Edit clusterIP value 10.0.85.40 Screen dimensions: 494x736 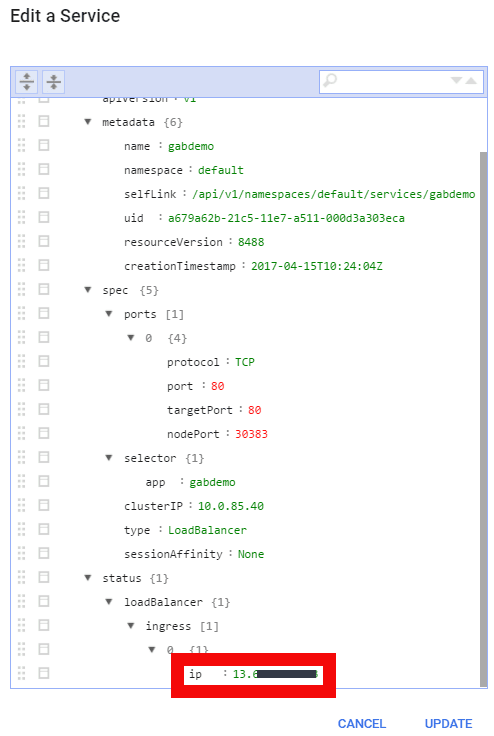tap(231, 506)
